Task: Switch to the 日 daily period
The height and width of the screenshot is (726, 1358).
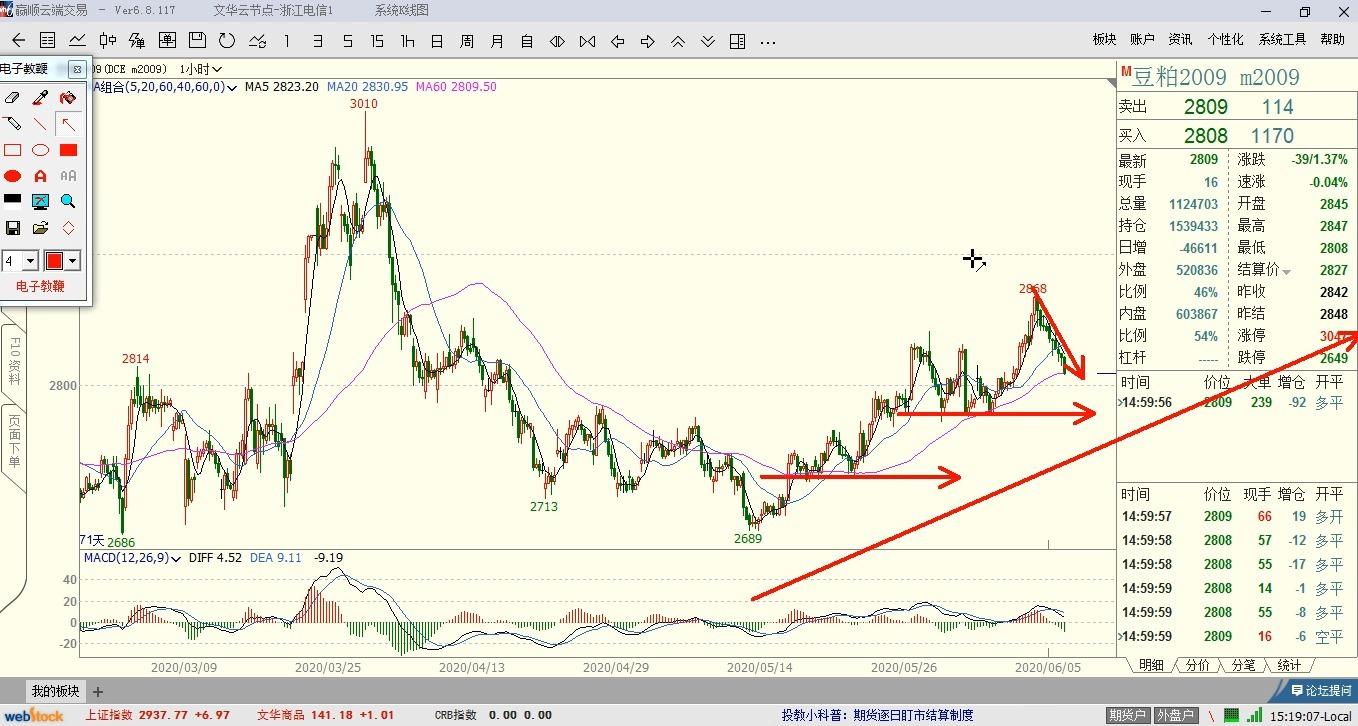Action: [437, 41]
